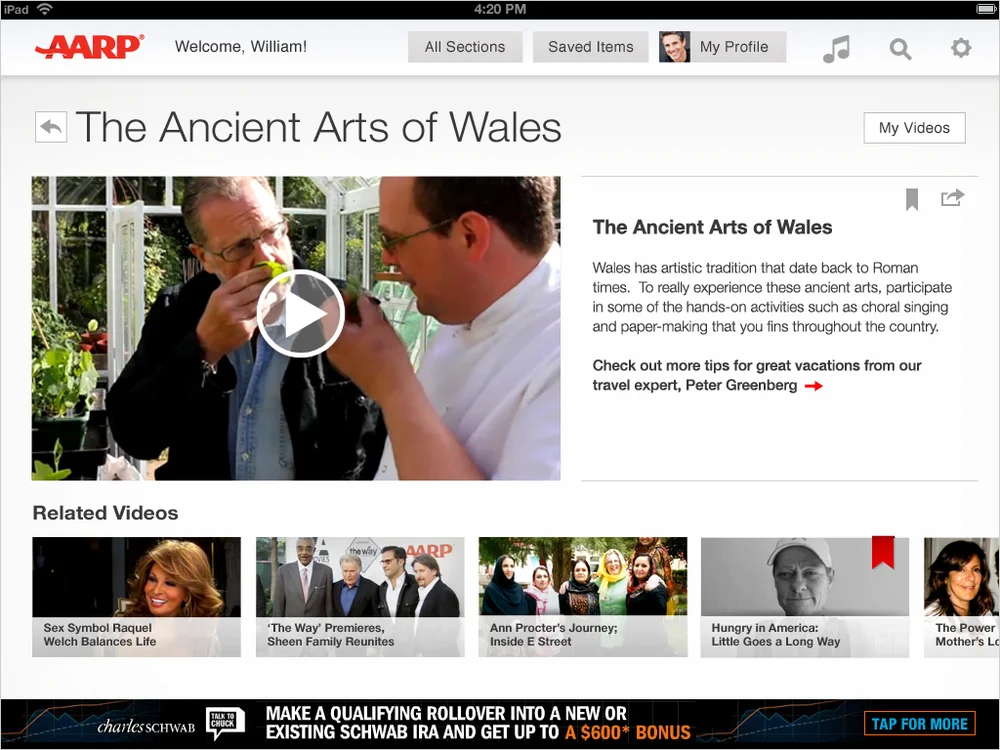Tap the bold video title in the description panel
The width and height of the screenshot is (1000, 750).
tap(712, 227)
